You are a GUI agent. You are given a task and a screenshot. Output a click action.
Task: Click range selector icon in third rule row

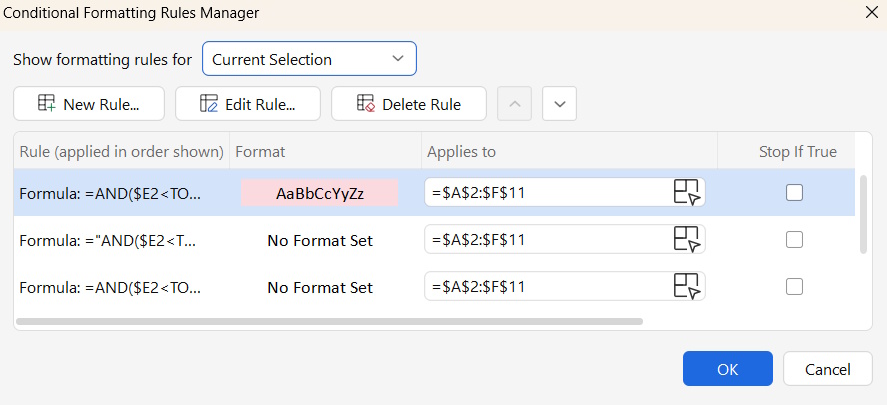[687, 286]
